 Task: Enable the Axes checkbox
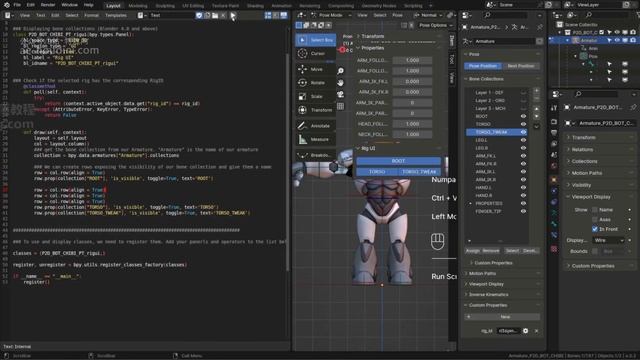[x=595, y=220]
